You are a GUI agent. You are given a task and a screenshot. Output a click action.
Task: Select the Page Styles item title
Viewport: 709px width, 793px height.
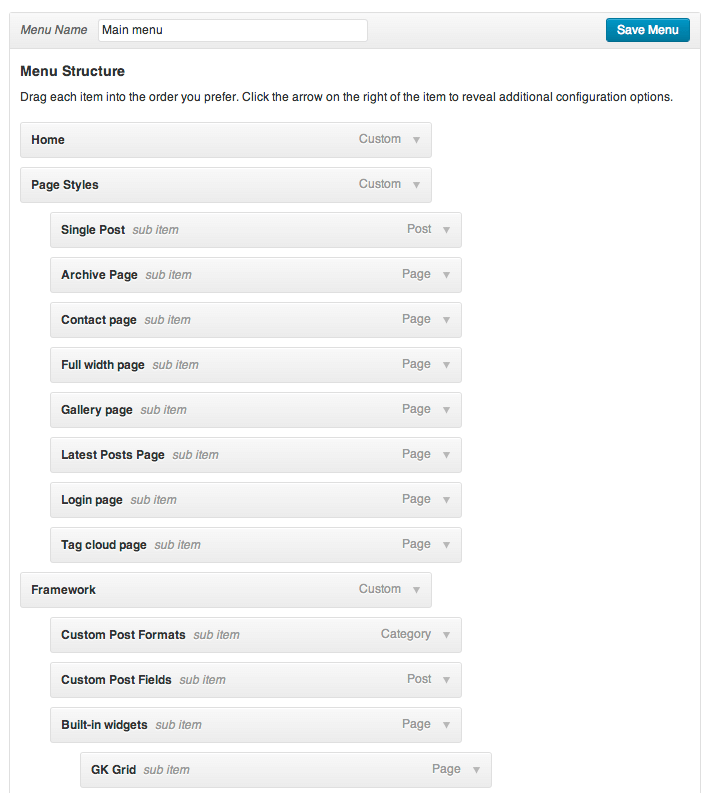point(65,185)
